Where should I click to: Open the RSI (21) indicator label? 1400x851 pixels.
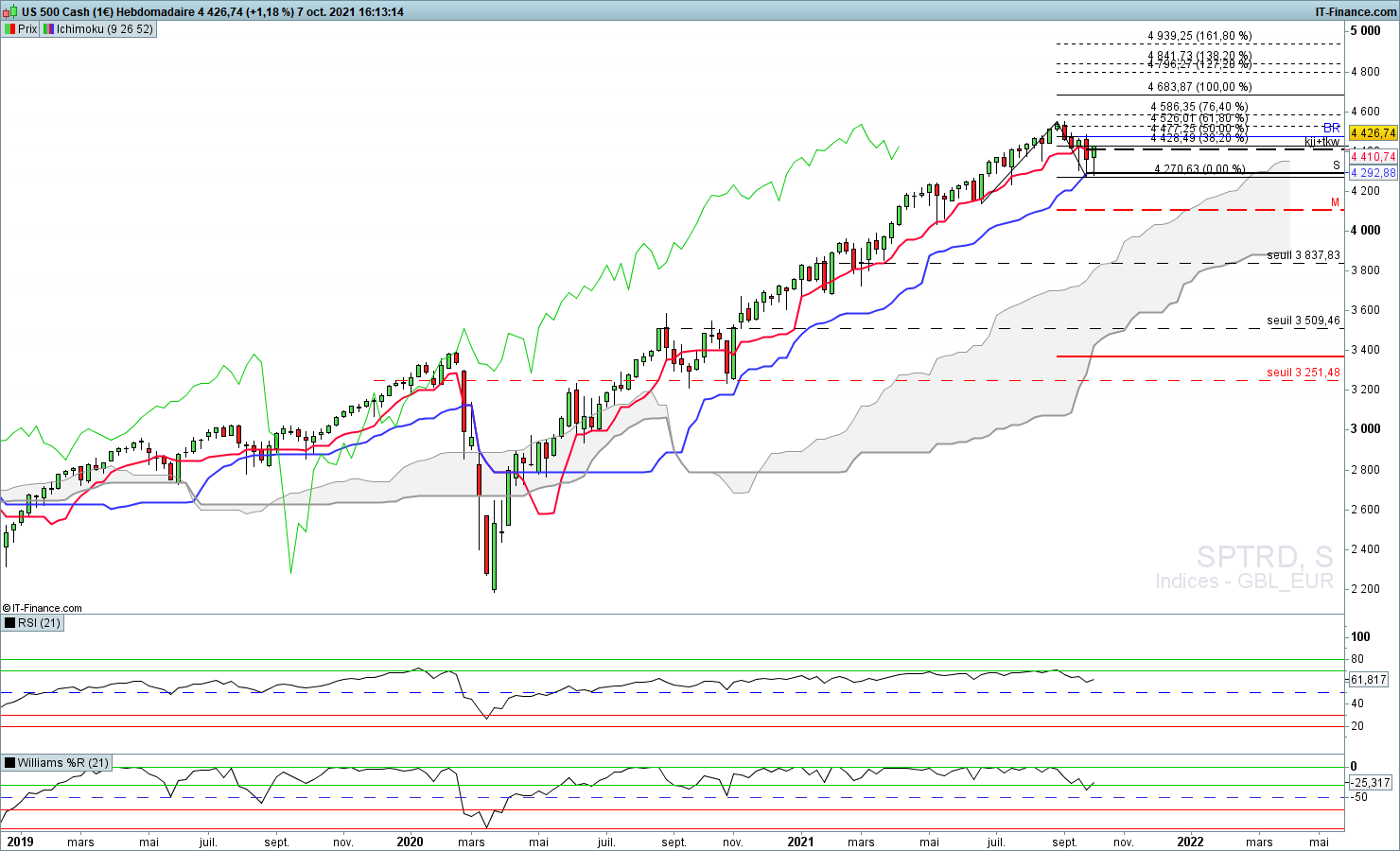point(39,623)
